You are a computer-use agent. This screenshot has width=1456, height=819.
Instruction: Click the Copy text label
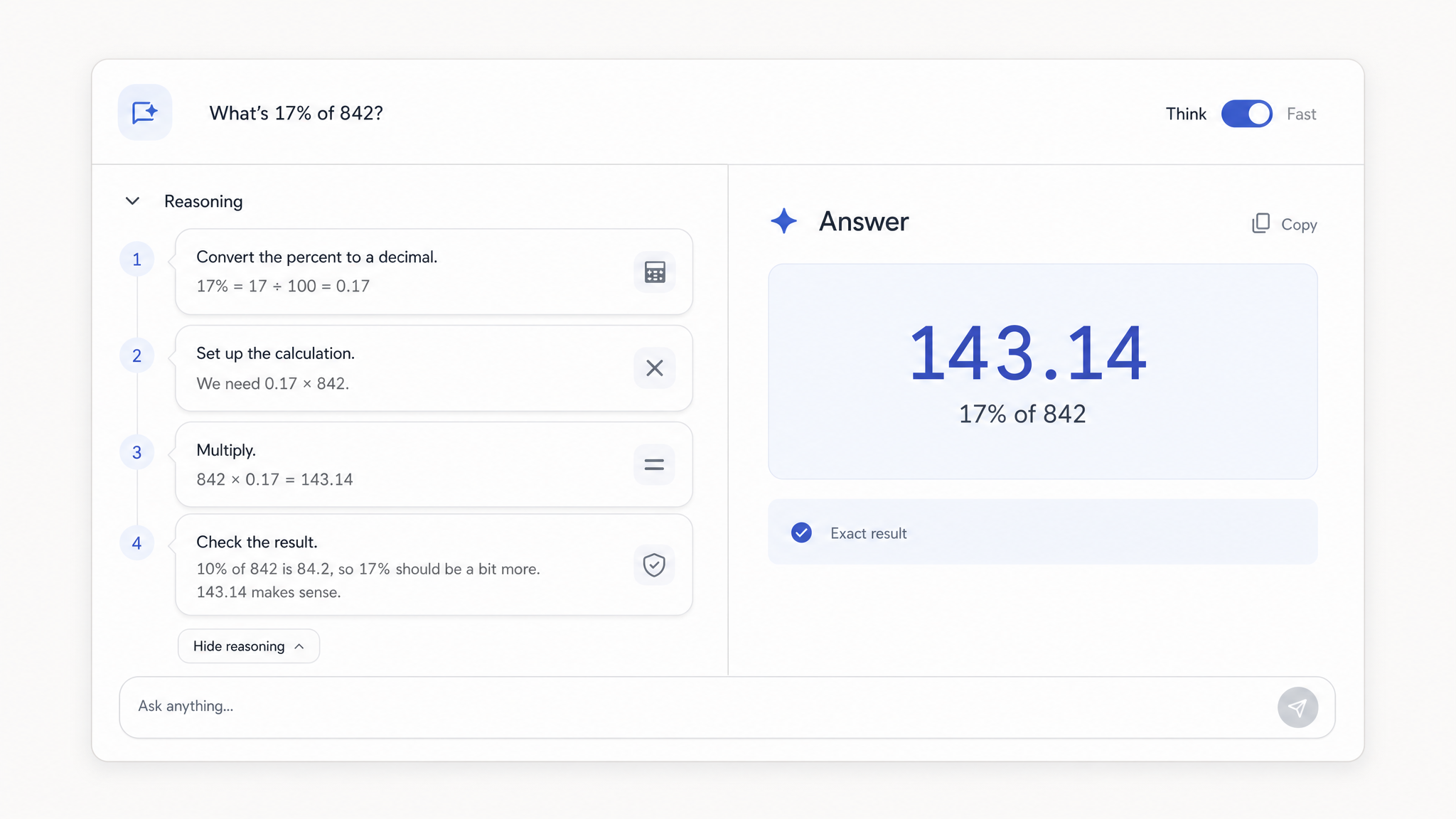pyautogui.click(x=1299, y=225)
